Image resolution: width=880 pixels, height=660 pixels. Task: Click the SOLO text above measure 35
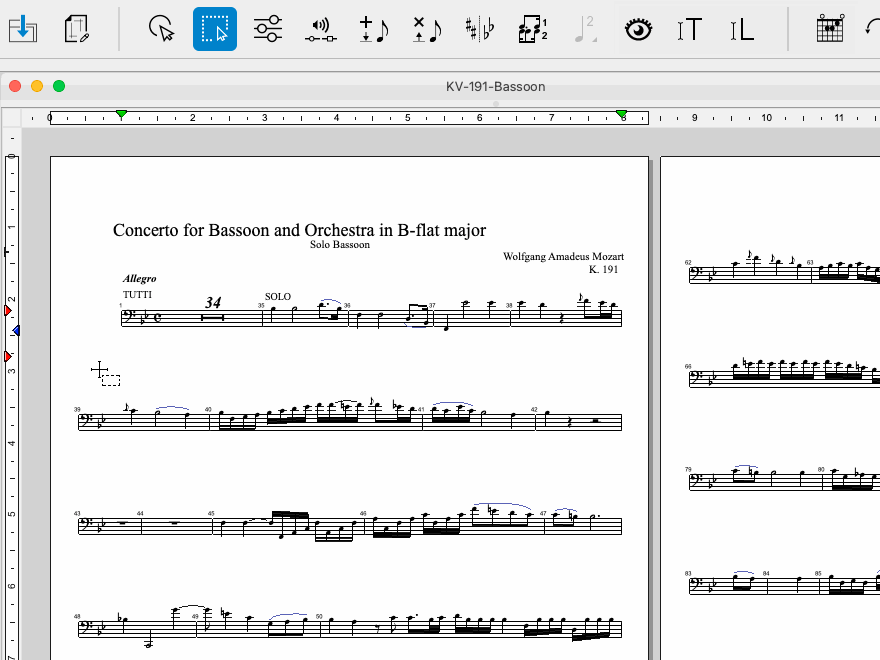click(x=278, y=297)
